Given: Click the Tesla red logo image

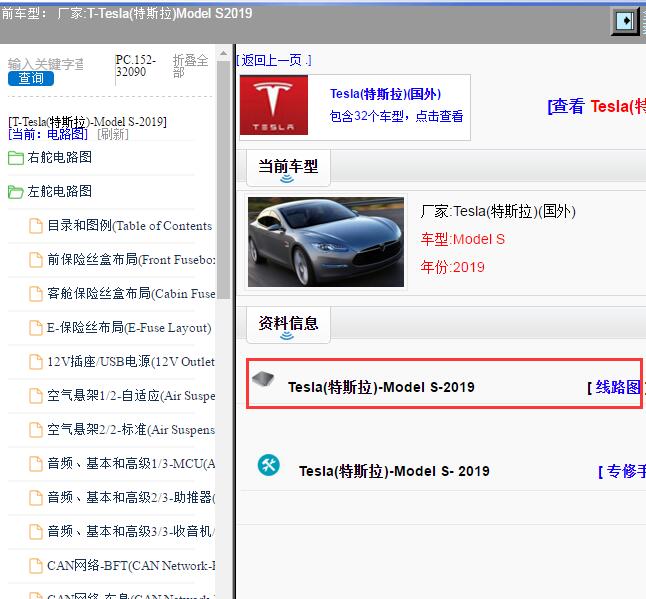Looking at the screenshot, I should (x=274, y=105).
